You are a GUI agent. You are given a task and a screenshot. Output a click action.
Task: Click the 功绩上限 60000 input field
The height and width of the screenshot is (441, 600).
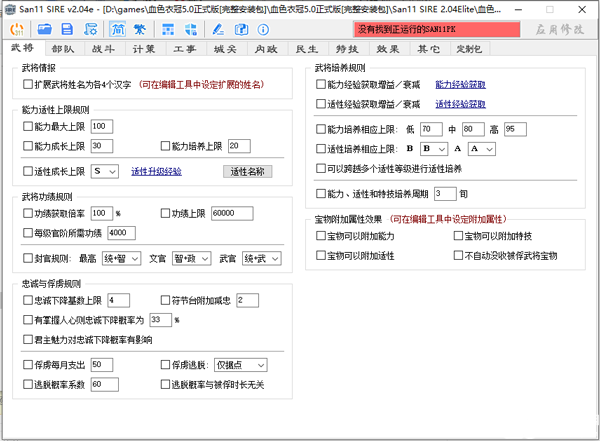[x=236, y=214]
